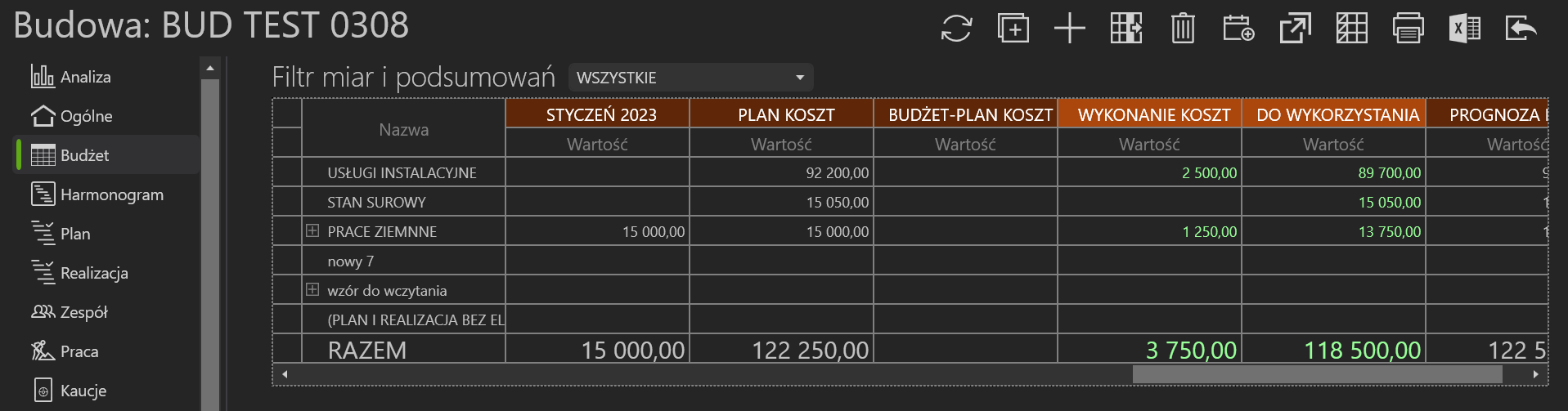Open the WSZYSTKIE filter dropdown
Image resolution: width=1568 pixels, height=411 pixels.
click(690, 78)
